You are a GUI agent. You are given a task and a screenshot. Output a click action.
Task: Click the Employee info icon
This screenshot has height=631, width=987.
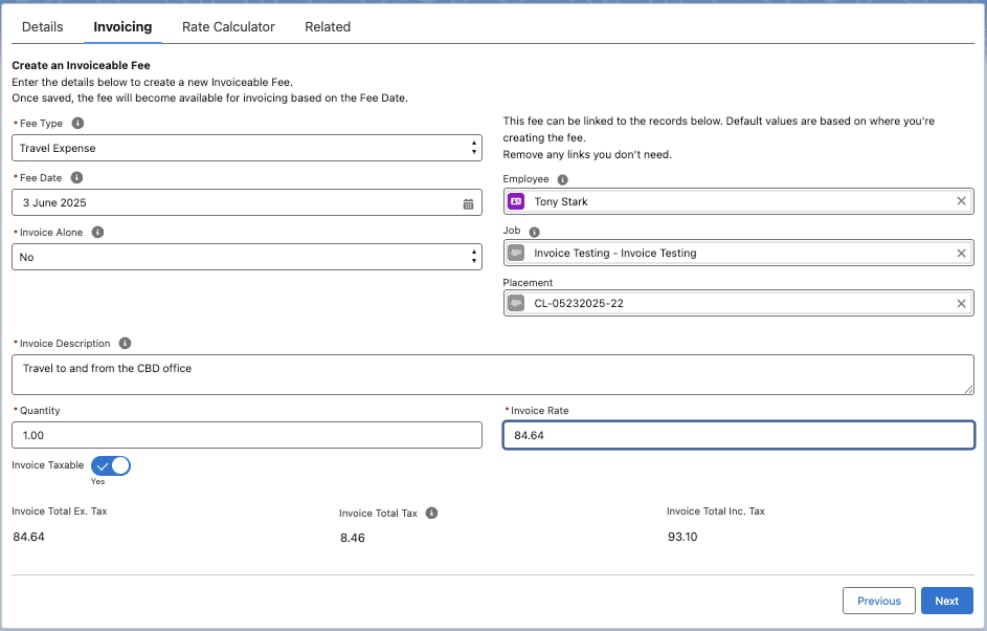click(x=563, y=179)
